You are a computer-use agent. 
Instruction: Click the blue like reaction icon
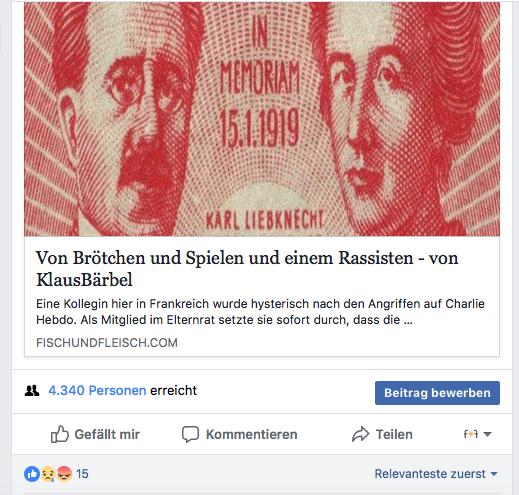pos(32,474)
